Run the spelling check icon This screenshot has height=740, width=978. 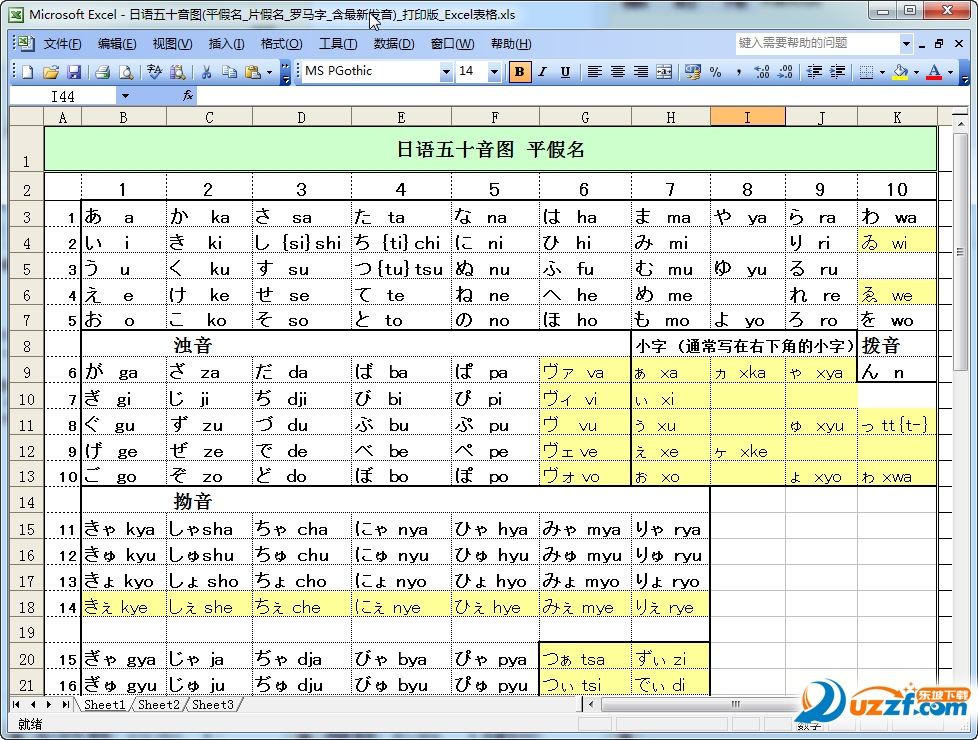click(x=154, y=72)
